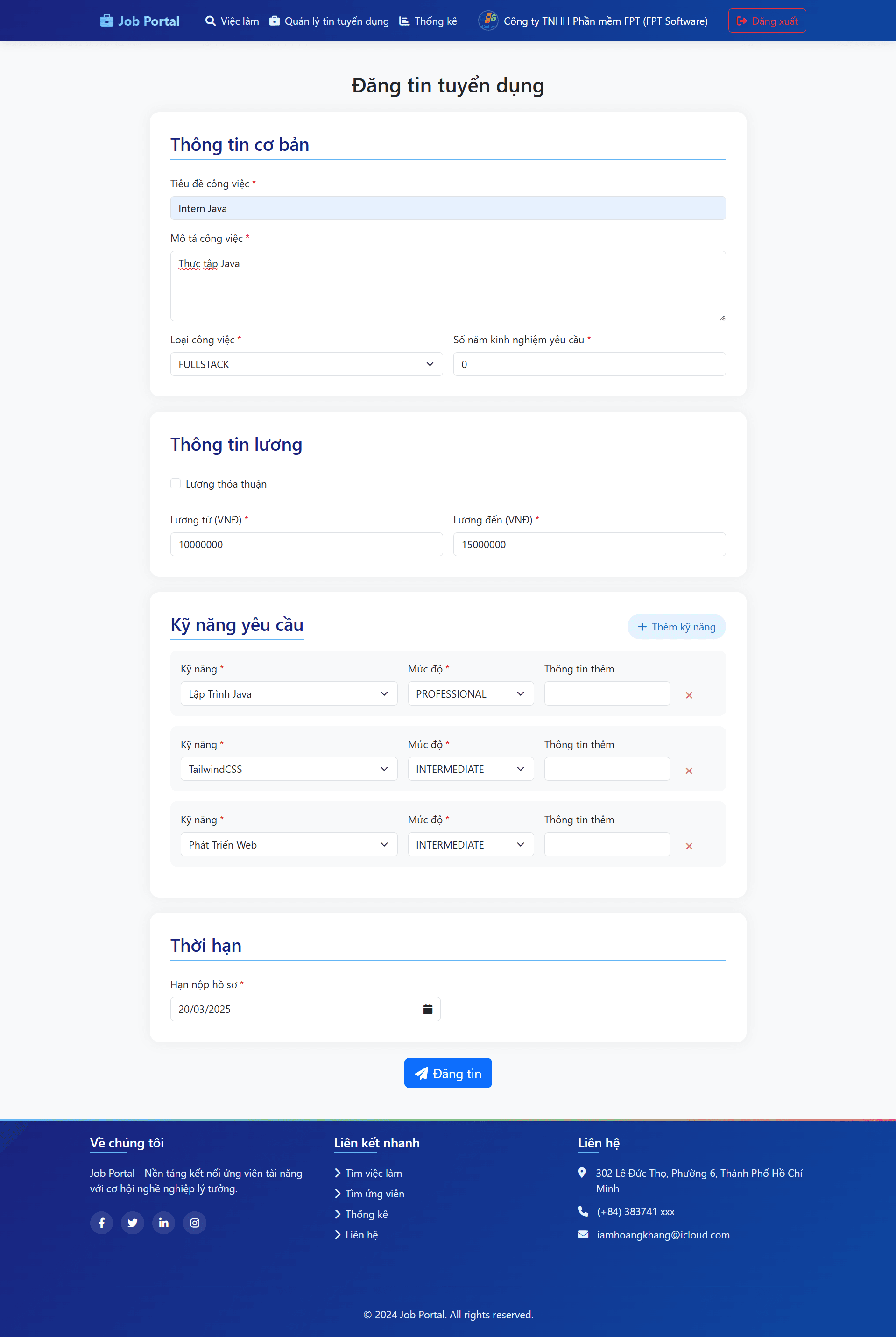Screen dimensions: 896x1337
Task: Click the Hạn nộp hồ sơ date field
Action: point(305,1009)
